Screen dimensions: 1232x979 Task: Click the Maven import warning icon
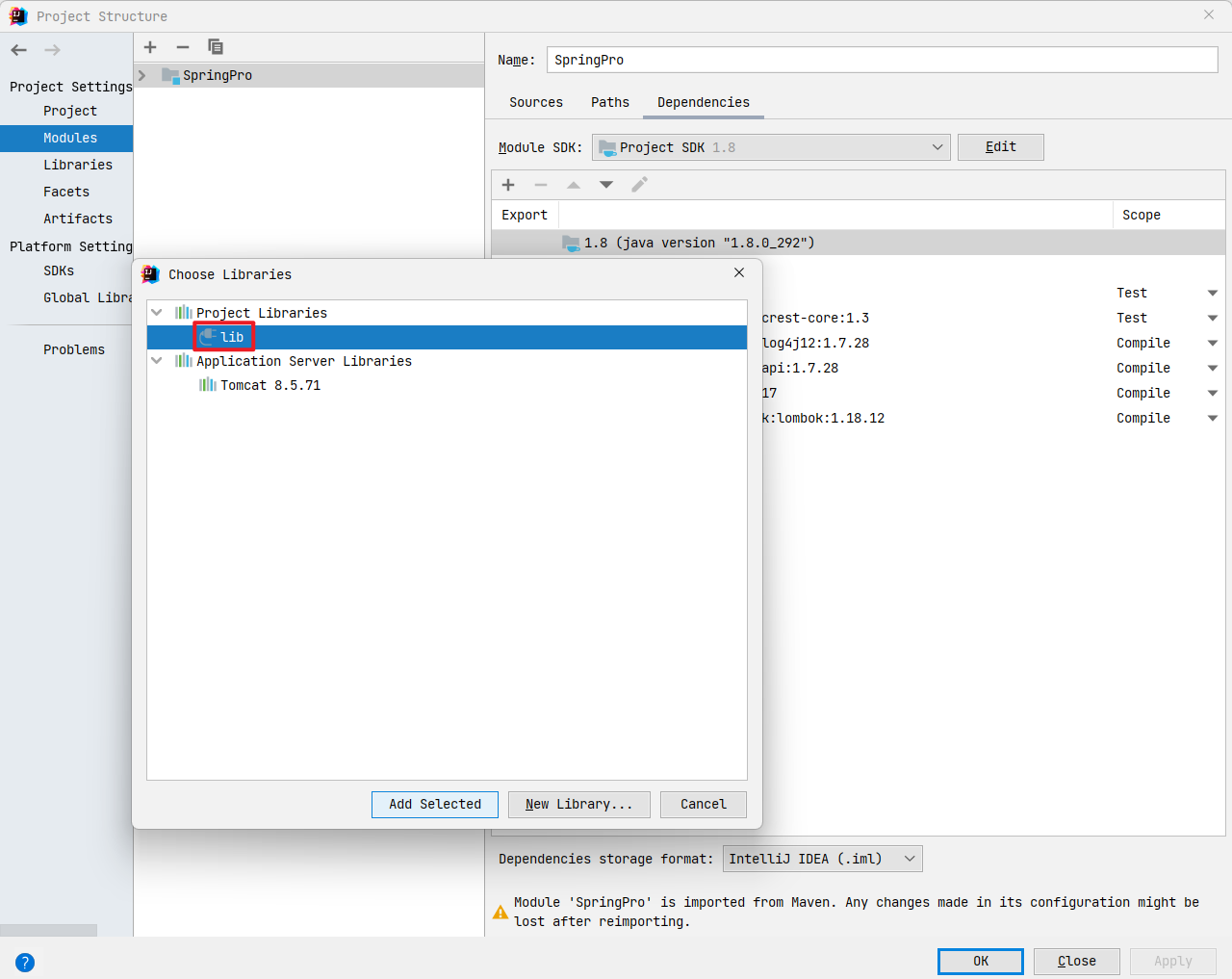coord(500,913)
